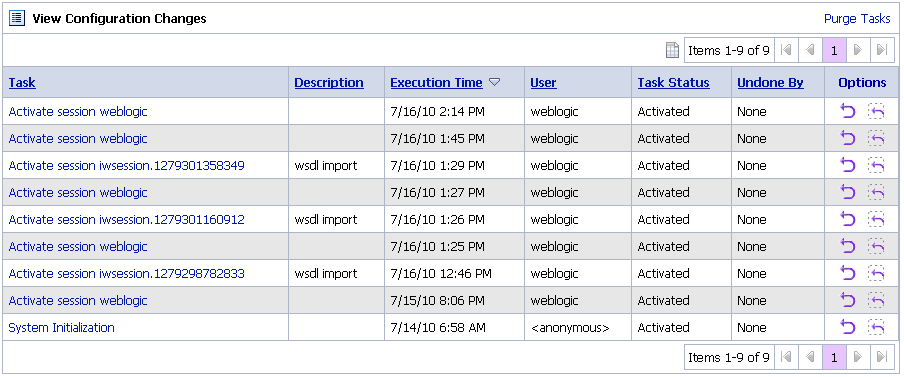Screen dimensions: 904x377
Task: Go to next page in bottom pagination
Action: coord(858,357)
